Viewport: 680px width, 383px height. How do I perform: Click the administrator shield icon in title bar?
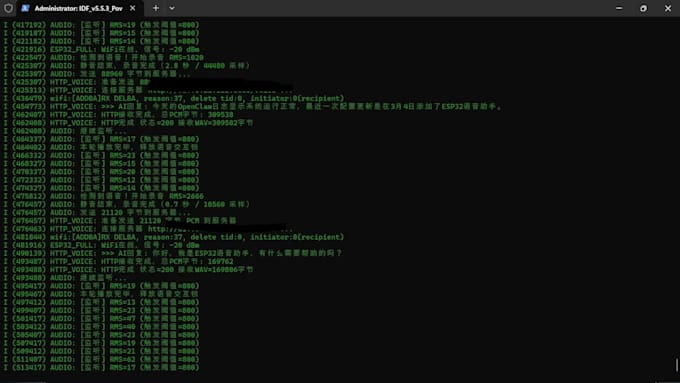pos(8,8)
